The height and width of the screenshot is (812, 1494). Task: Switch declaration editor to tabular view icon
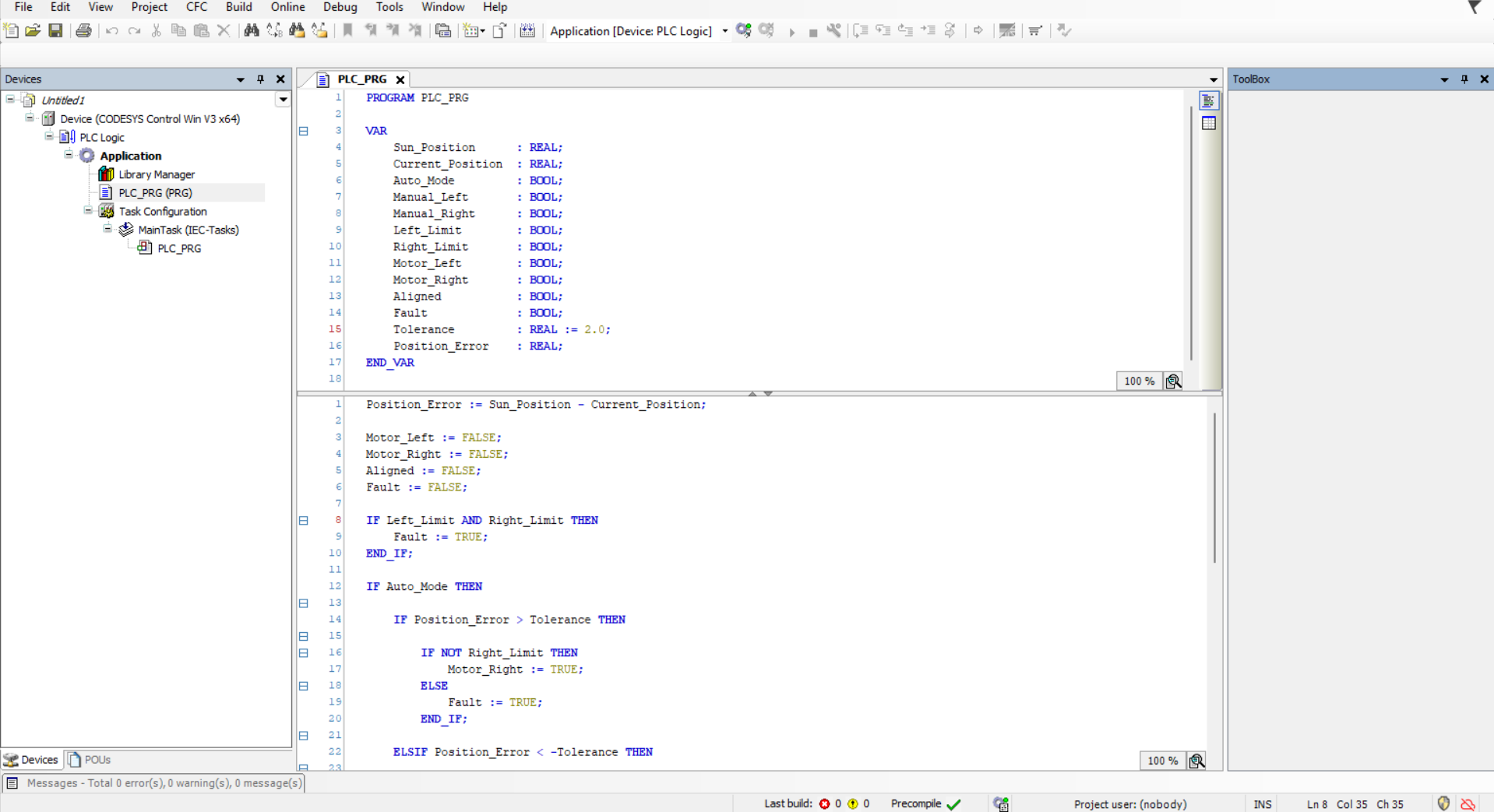point(1208,123)
